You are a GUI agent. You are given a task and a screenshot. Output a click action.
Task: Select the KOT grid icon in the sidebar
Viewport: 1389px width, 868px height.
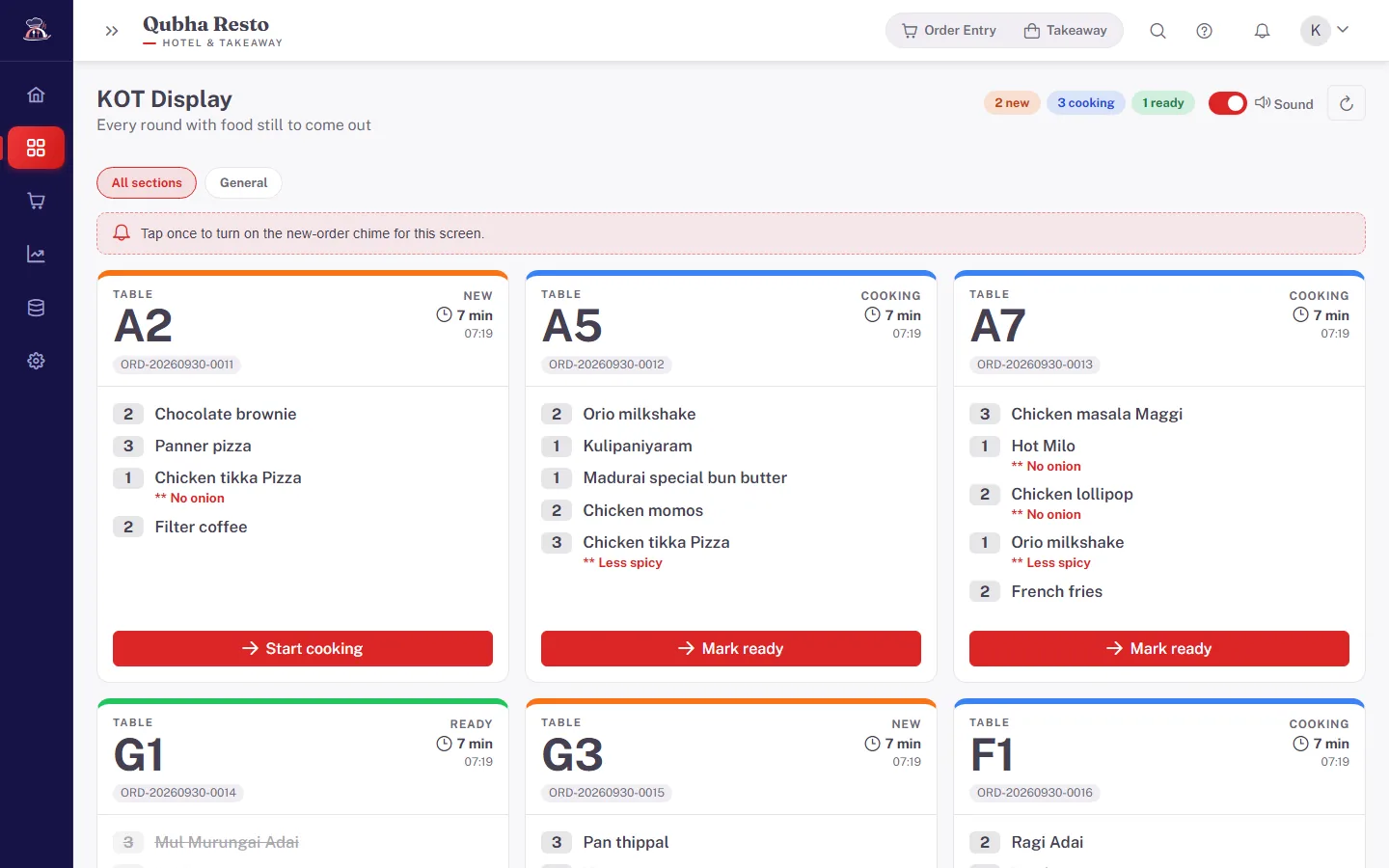coord(36,148)
